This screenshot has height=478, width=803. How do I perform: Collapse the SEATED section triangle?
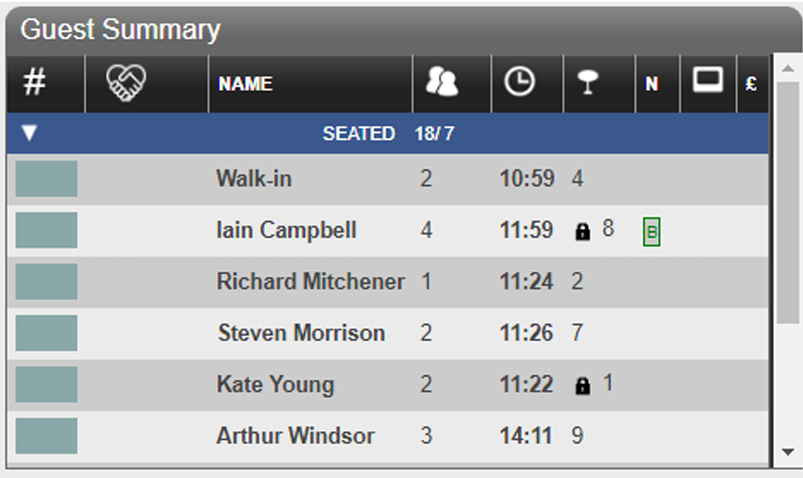30,133
